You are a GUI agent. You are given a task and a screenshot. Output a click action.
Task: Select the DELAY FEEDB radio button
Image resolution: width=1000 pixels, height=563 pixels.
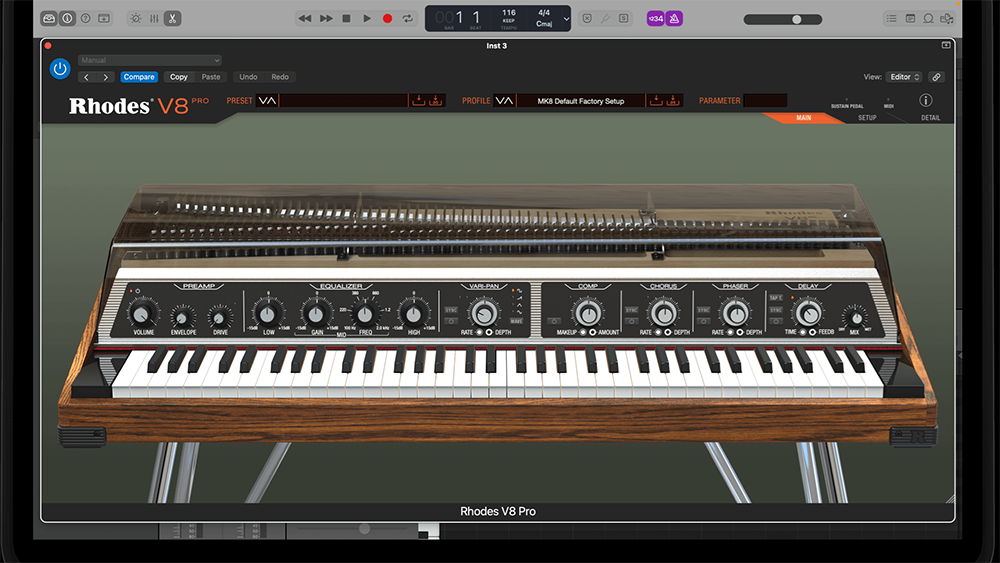coord(812,332)
